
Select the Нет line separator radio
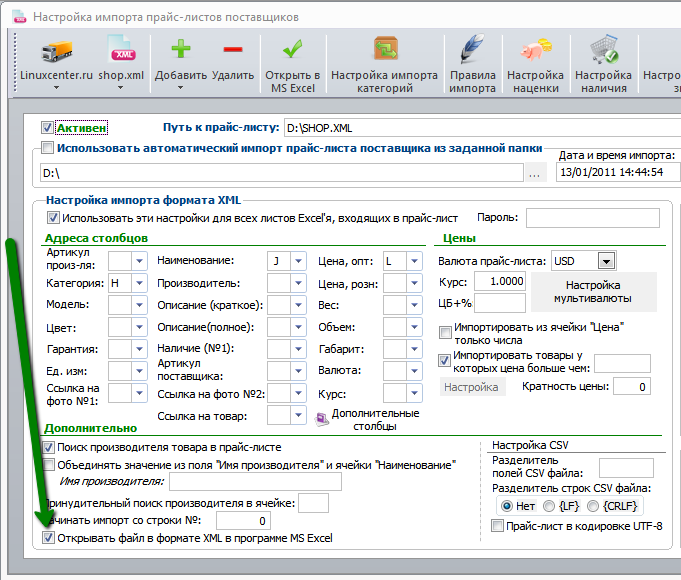(506, 506)
